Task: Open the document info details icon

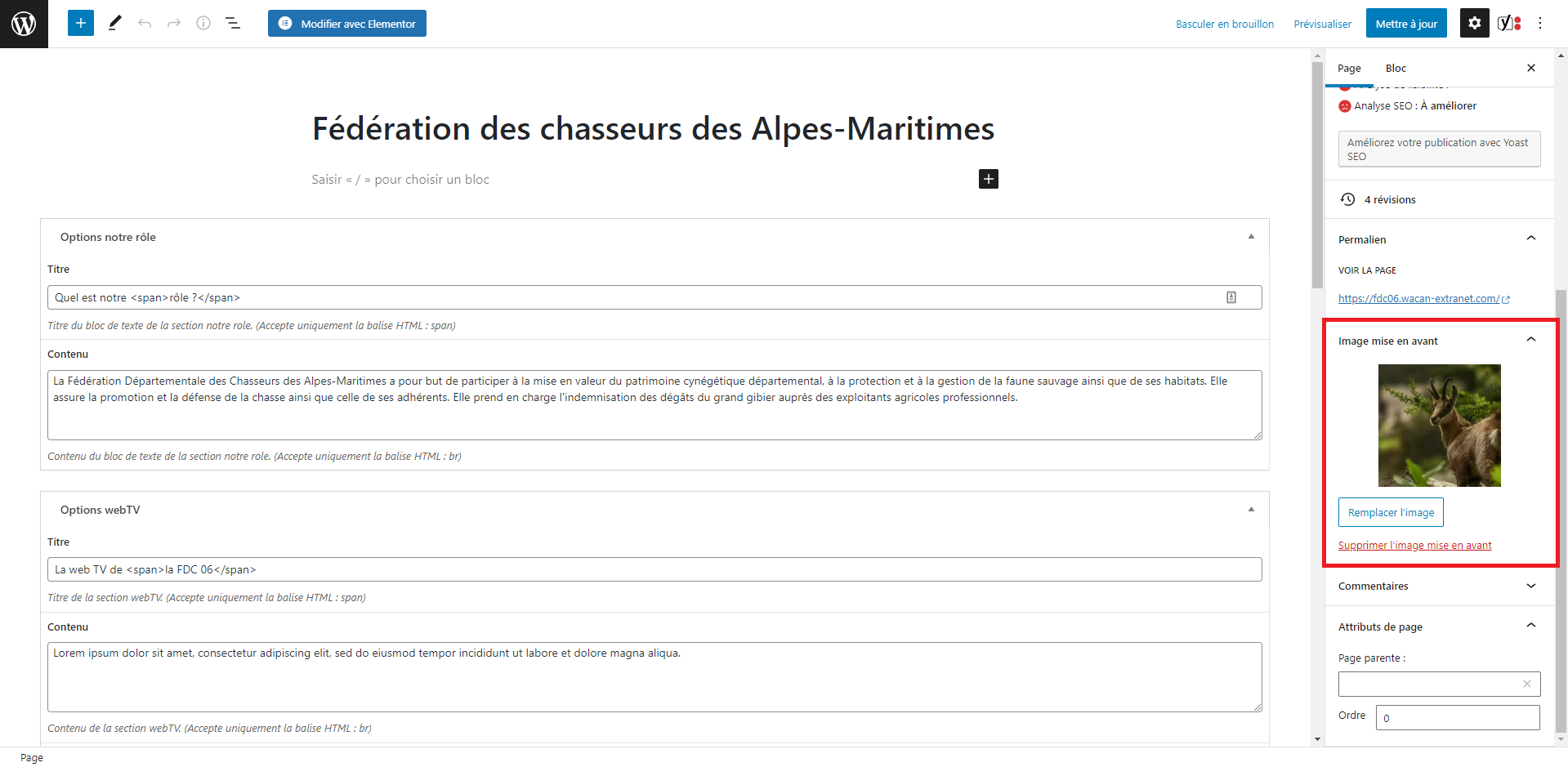Action: coord(203,23)
